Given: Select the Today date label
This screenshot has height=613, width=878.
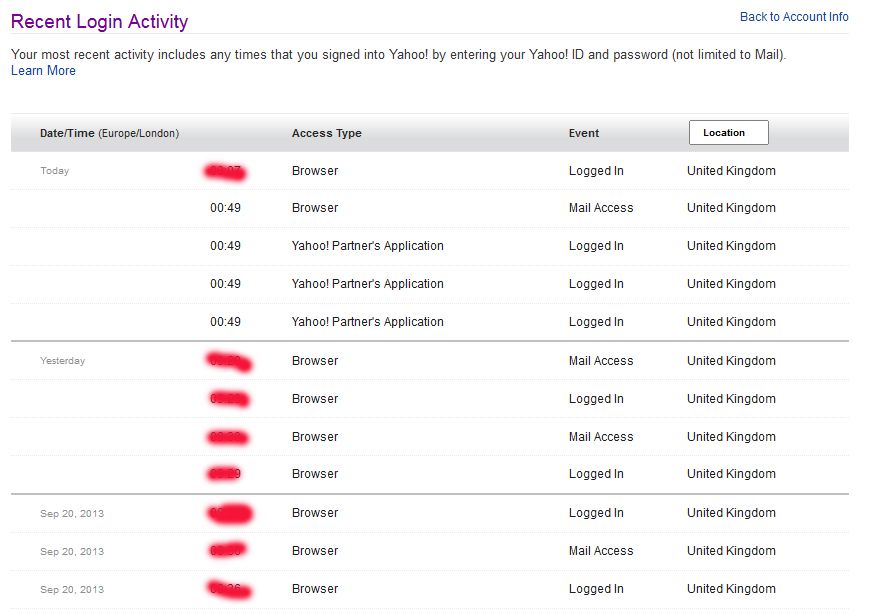Looking at the screenshot, I should coord(55,171).
